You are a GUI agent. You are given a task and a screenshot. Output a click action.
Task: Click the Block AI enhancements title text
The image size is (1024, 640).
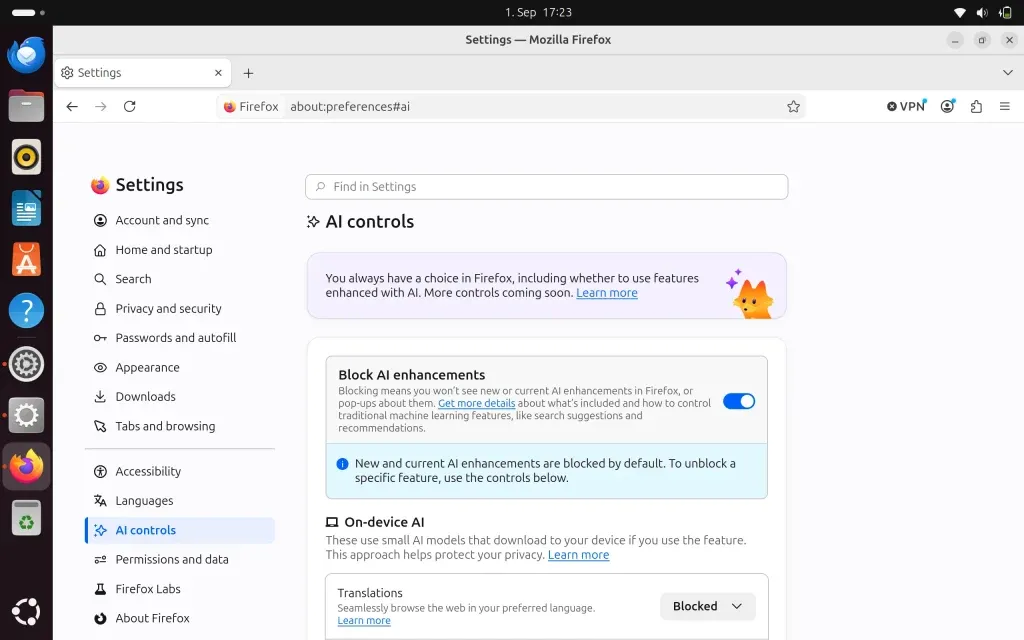pyautogui.click(x=411, y=375)
